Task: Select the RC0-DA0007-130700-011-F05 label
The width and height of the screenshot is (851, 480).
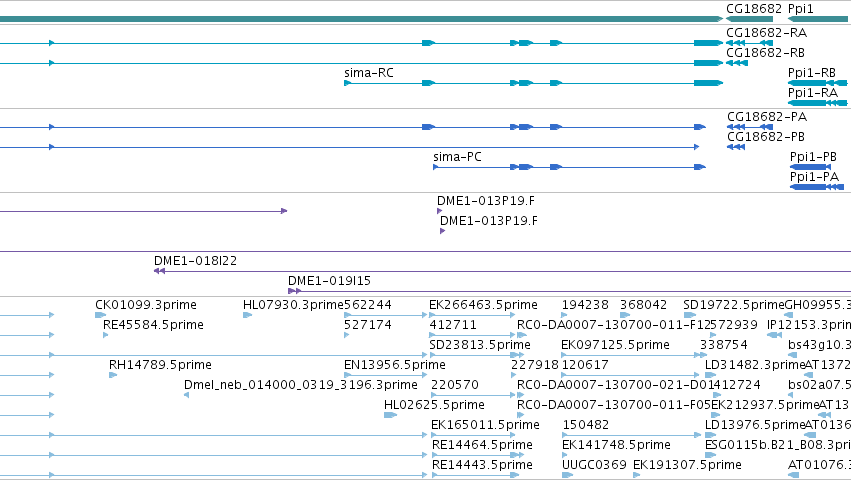Action: [614, 406]
